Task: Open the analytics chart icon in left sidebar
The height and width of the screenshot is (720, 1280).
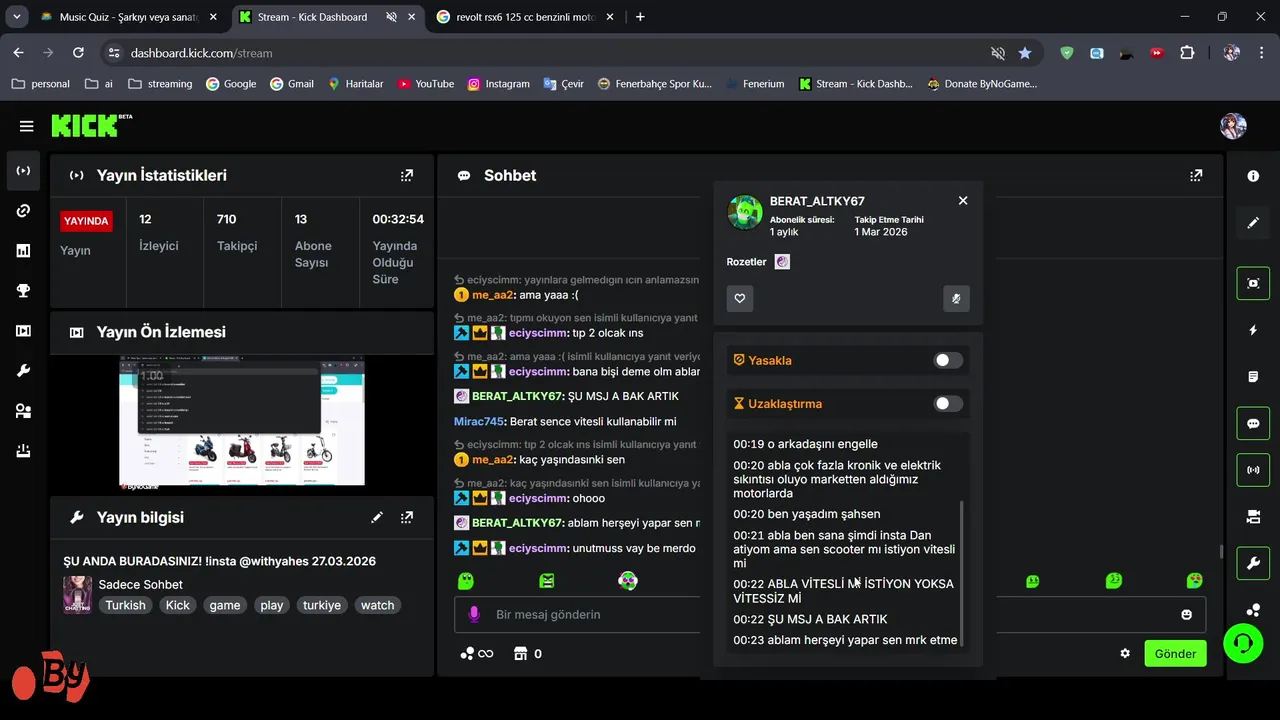Action: [x=23, y=251]
